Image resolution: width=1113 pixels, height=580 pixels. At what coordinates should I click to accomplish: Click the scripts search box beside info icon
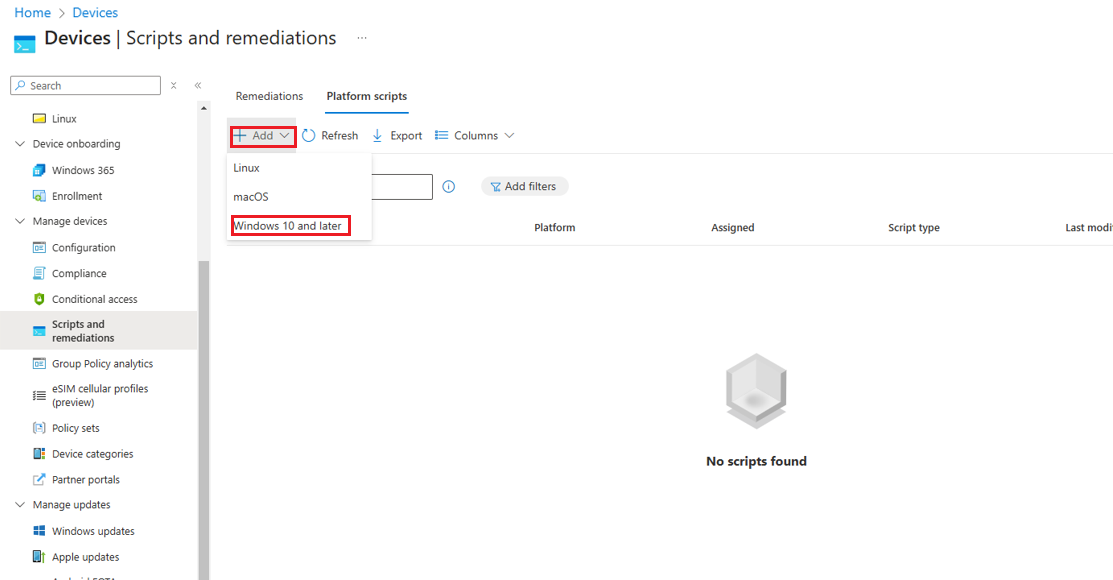(401, 187)
